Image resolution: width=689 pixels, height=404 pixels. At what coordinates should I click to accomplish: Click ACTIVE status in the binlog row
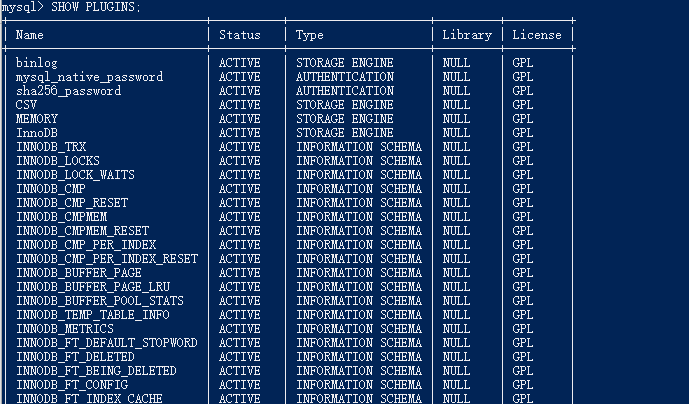[239, 63]
